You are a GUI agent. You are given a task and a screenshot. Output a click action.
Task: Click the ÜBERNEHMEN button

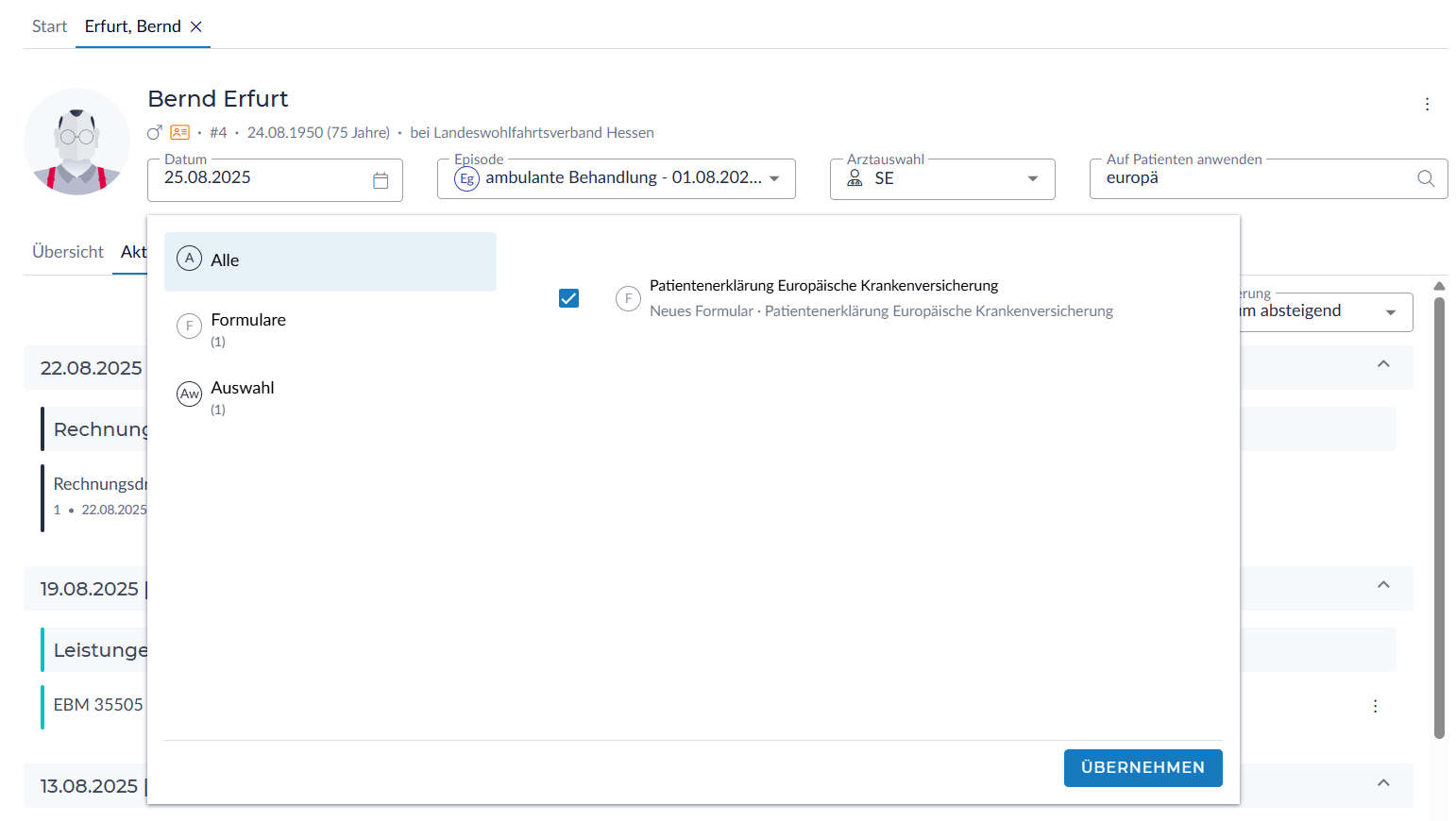(x=1143, y=767)
